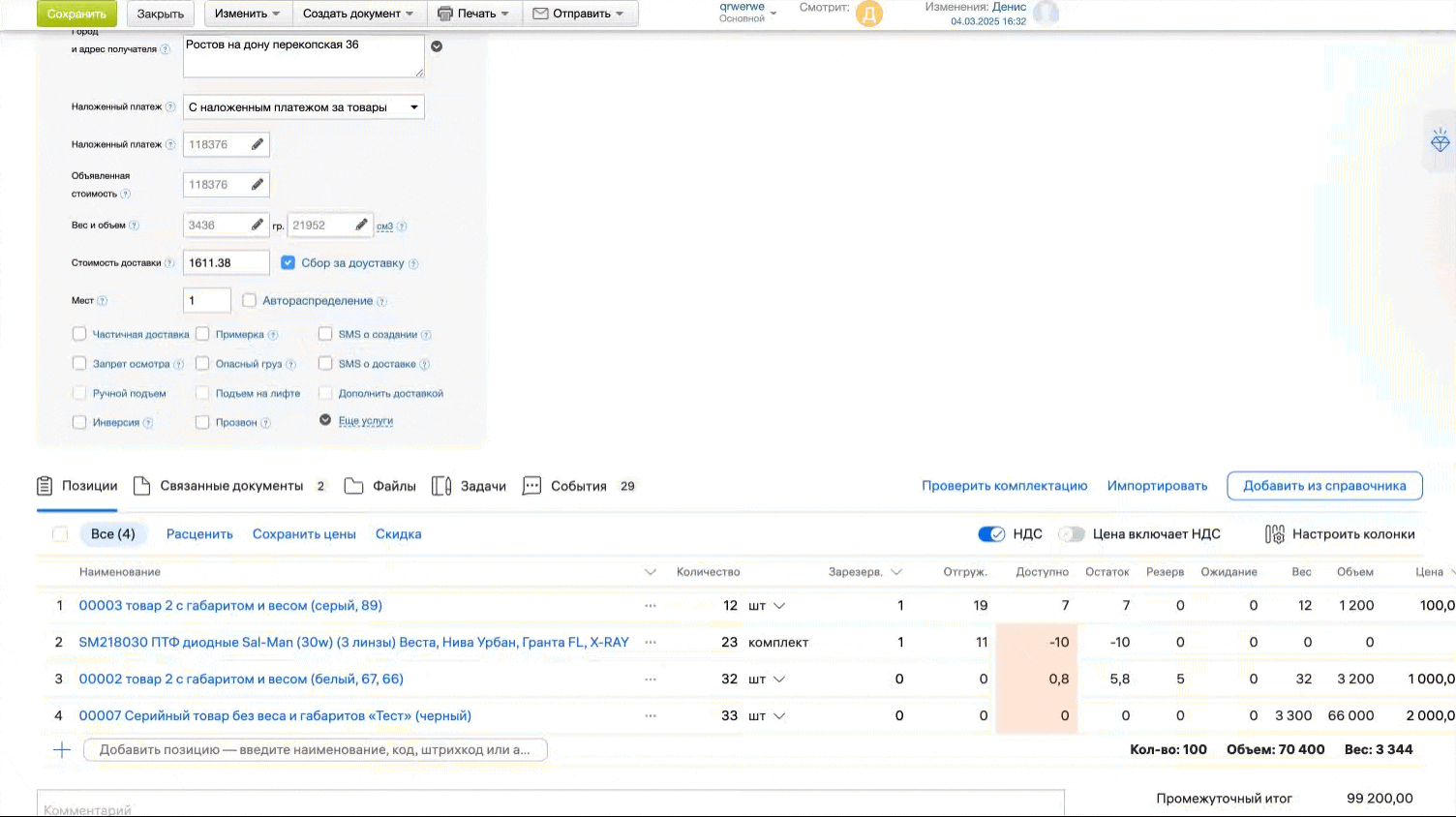Image resolution: width=1456 pixels, height=817 pixels.
Task: Click the diamond icon on right edge
Action: [1440, 142]
